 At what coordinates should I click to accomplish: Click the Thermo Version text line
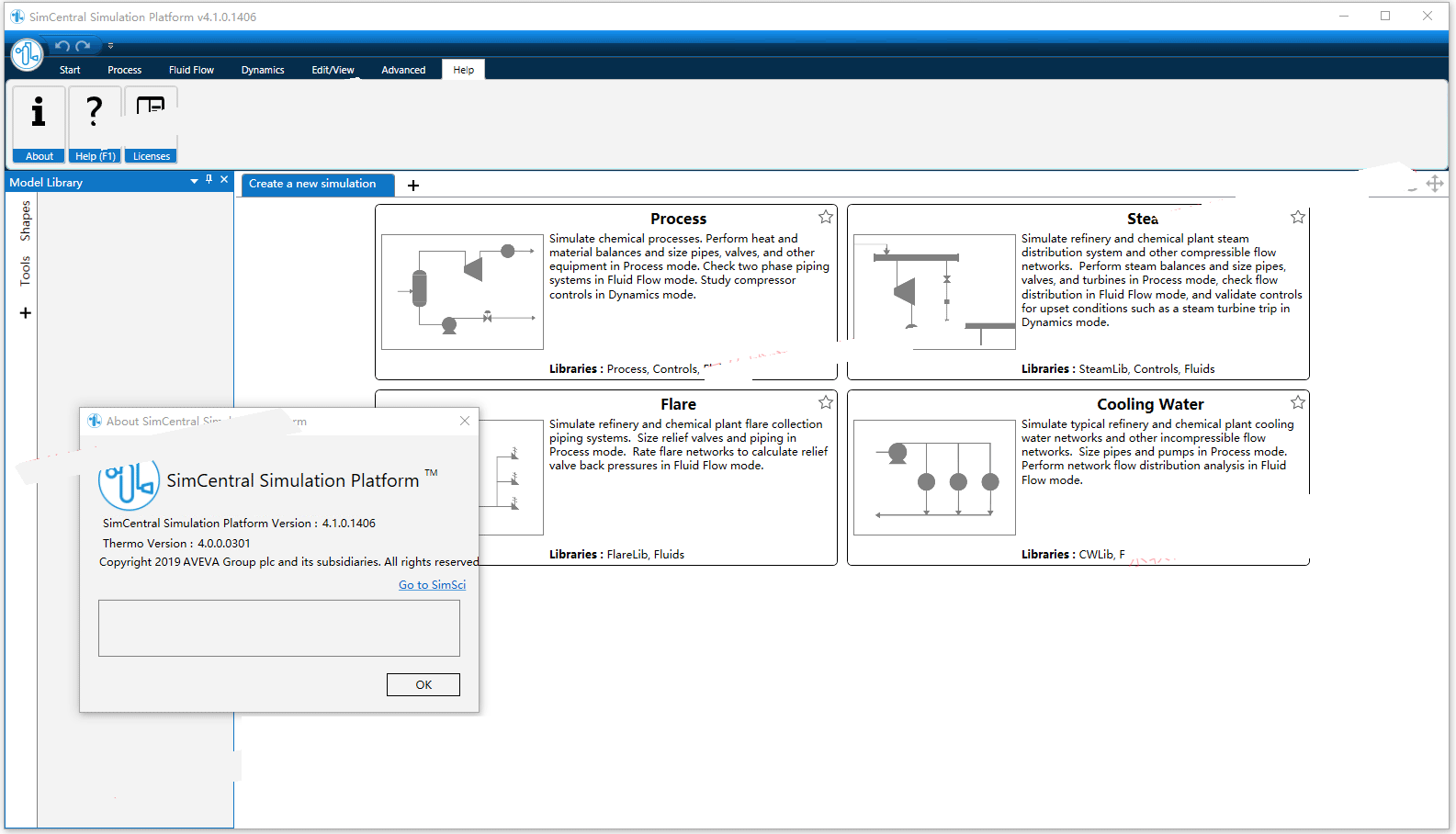176,543
